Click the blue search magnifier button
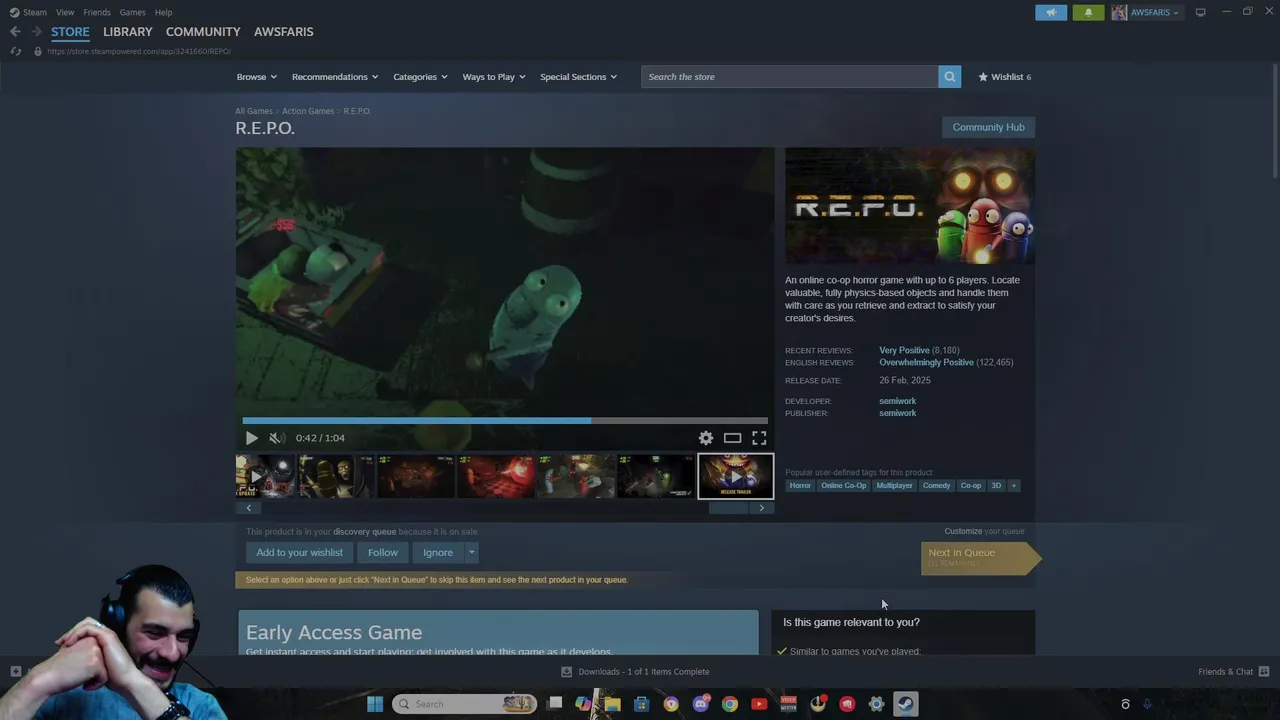1280x720 pixels. 949,77
